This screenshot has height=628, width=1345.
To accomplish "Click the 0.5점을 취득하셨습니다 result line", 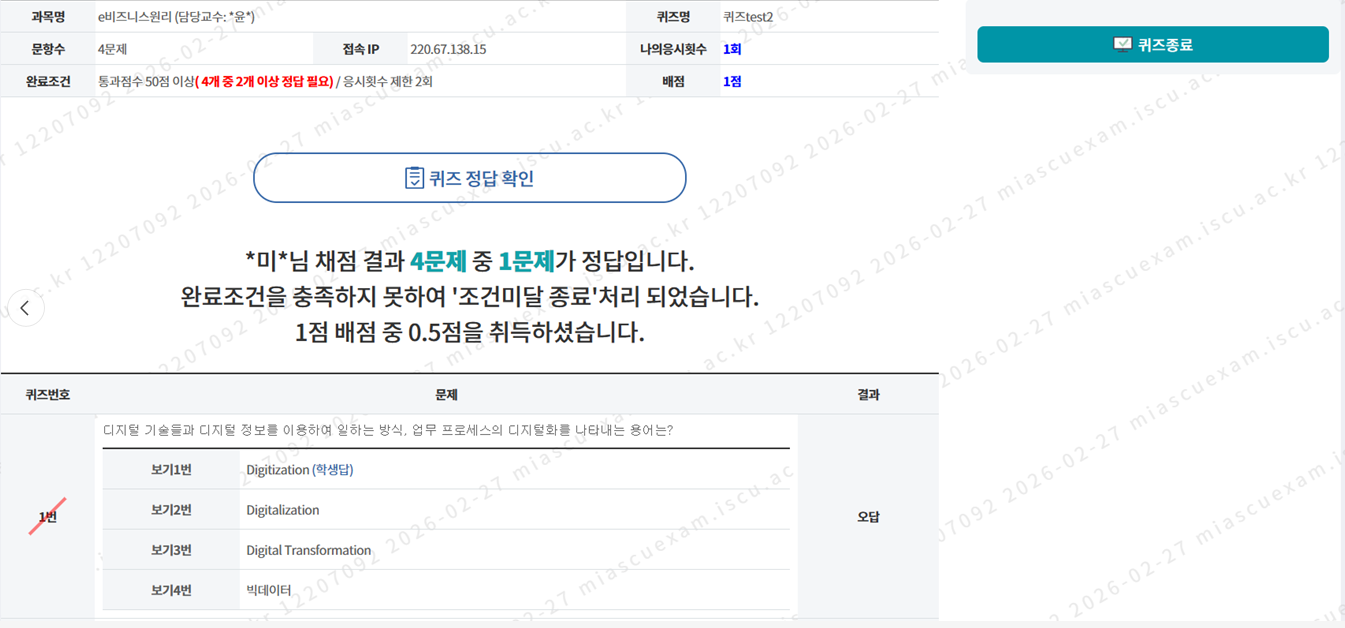I will [470, 332].
